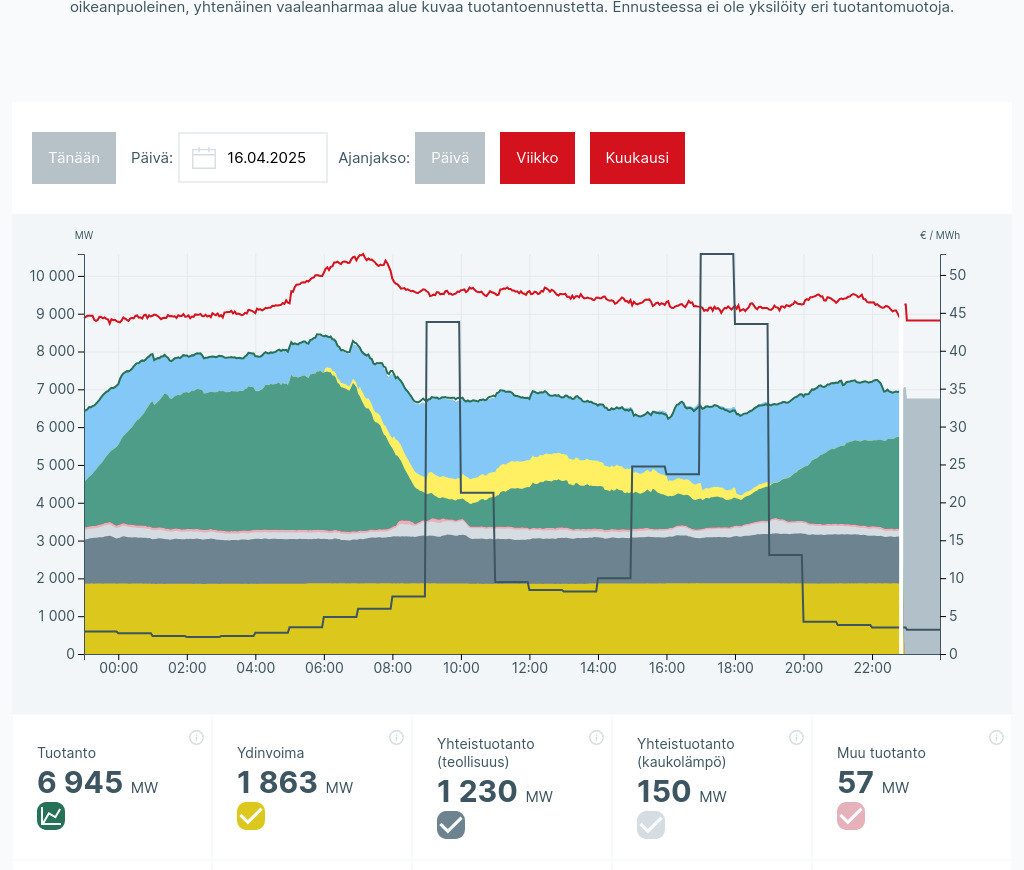
Task: Click info icon for Yhteistuotanto (kaukolämpö)
Action: (796, 738)
